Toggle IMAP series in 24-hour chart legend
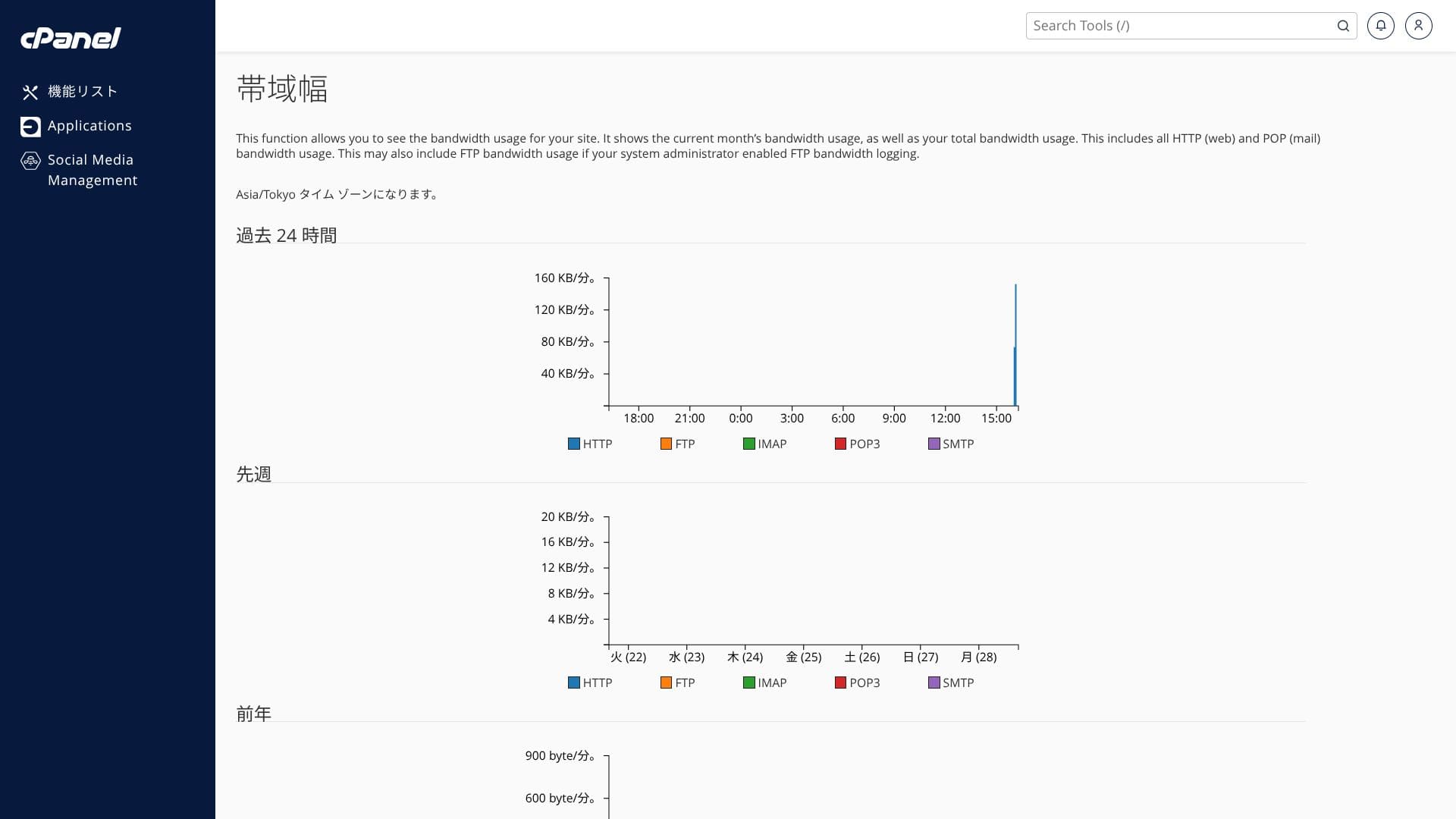 pyautogui.click(x=764, y=444)
